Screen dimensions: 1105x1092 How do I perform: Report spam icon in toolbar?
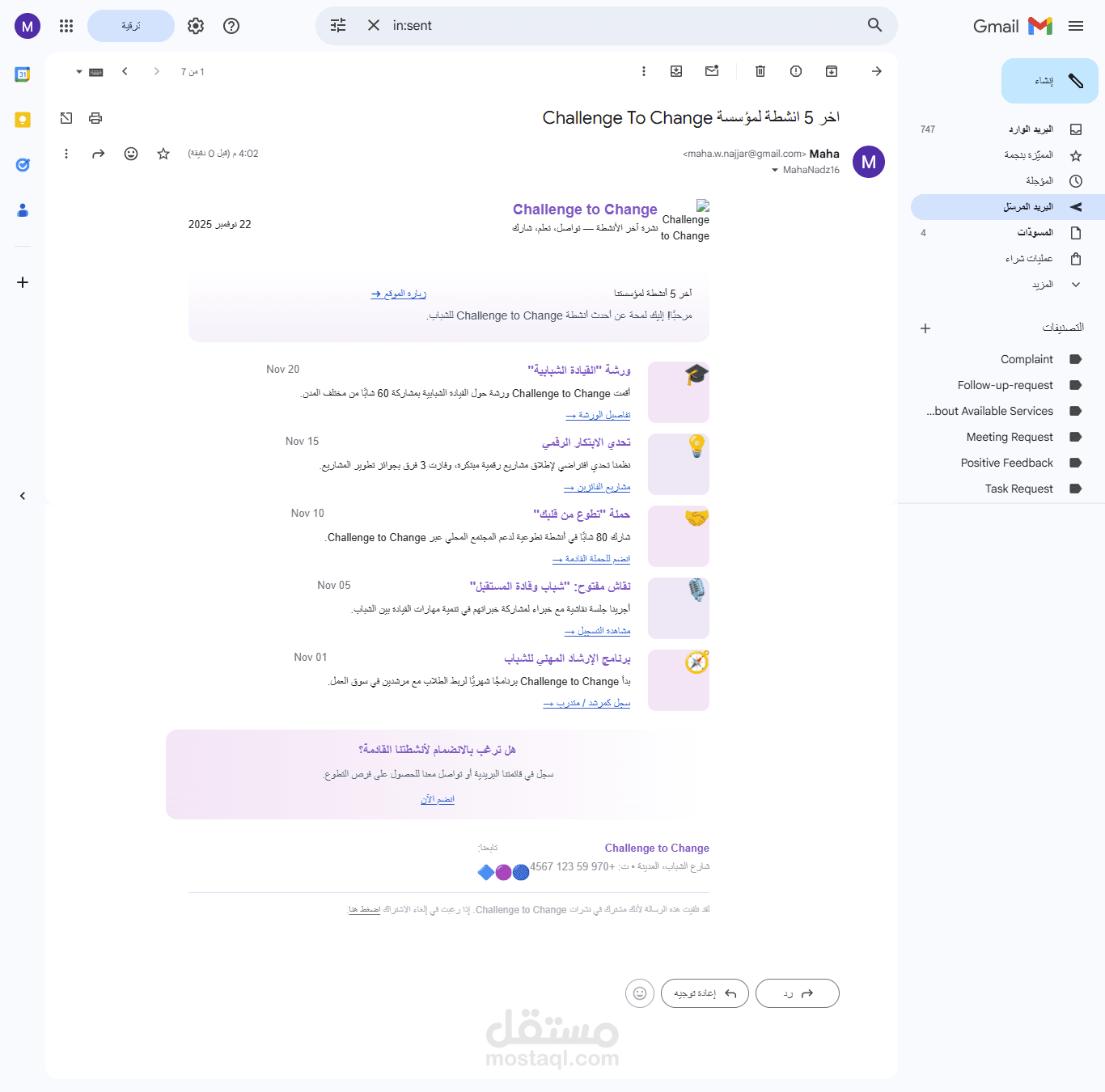point(796,71)
